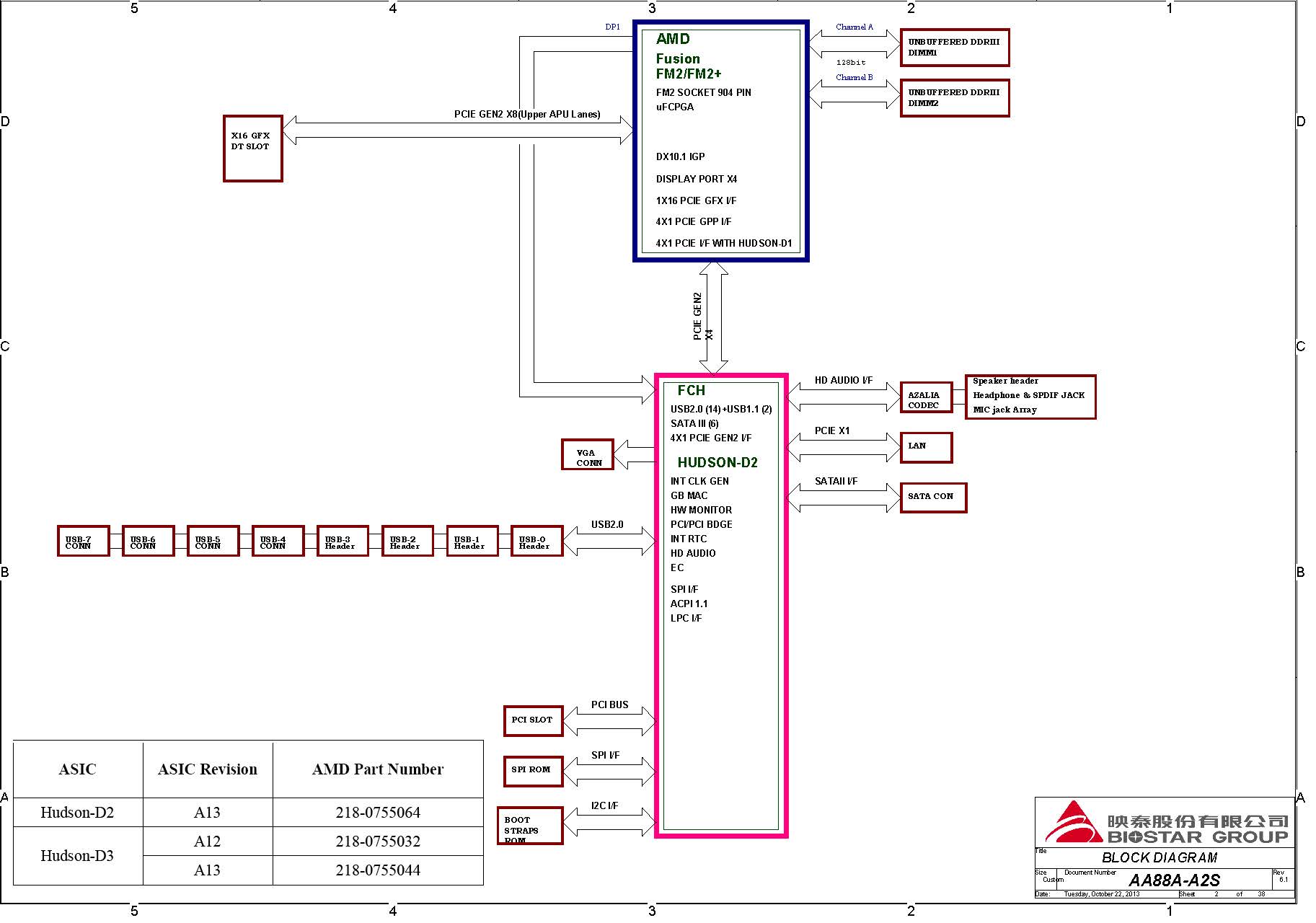Click the AMD Fusion FM2/FM2+ heading

click(x=688, y=57)
